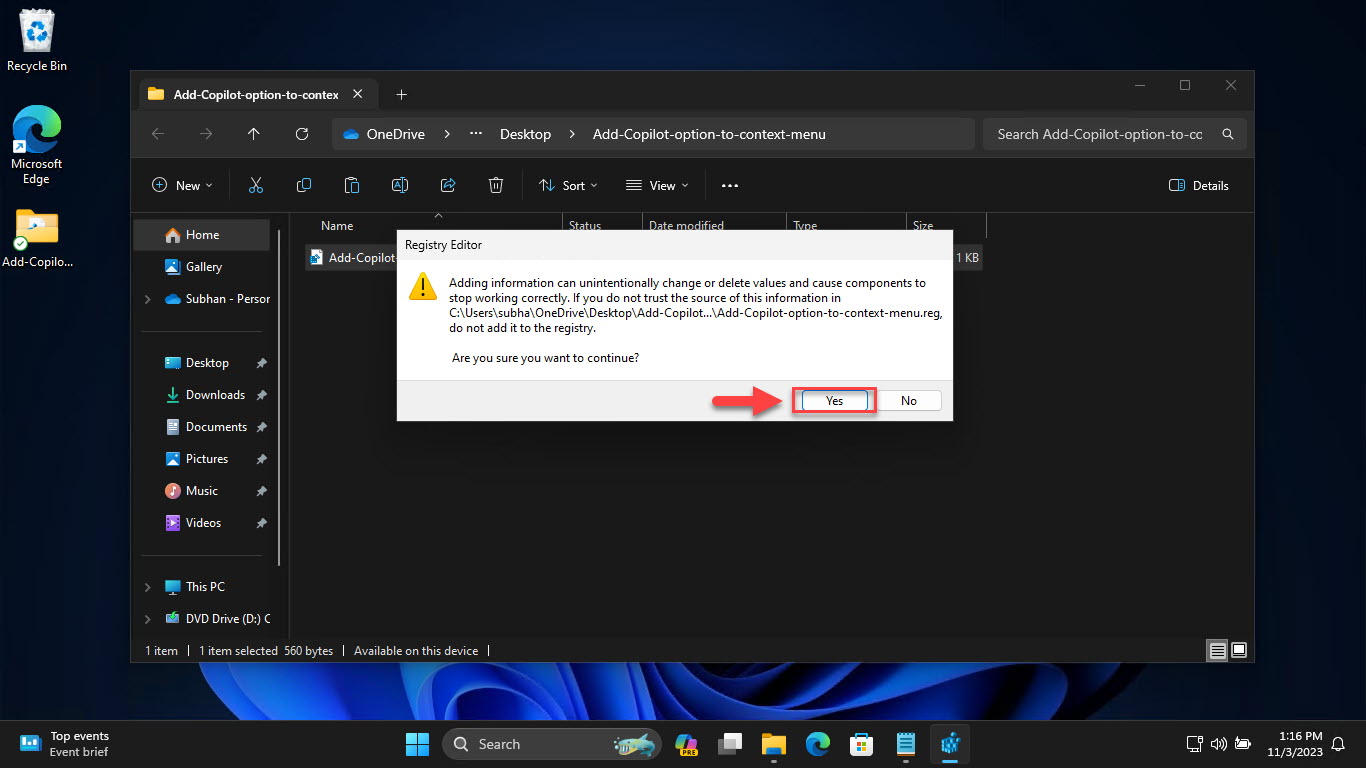Open the notifications bell icon
Screen dimensions: 1366x768
coord(1338,744)
